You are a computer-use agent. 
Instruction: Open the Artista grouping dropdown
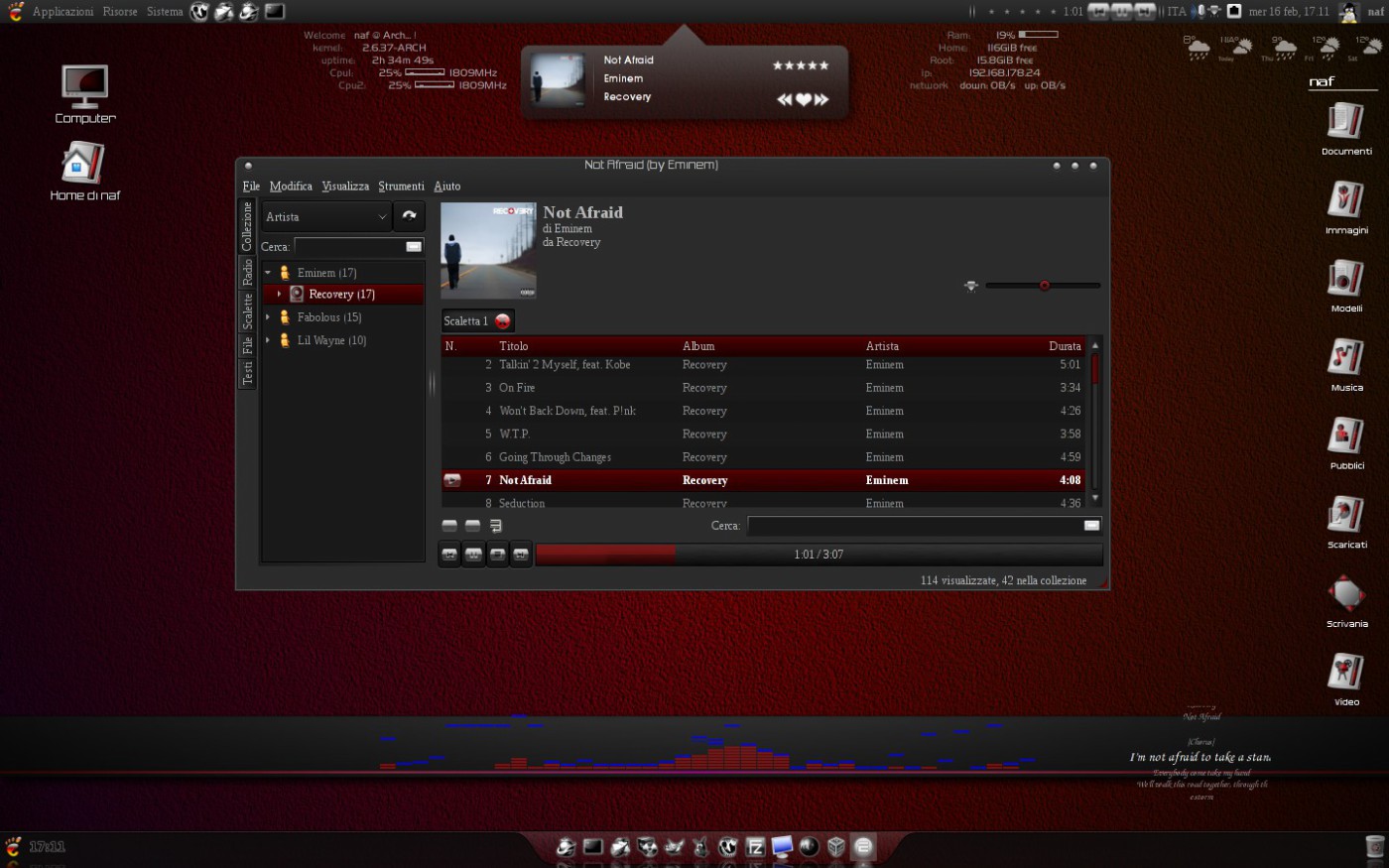click(326, 216)
